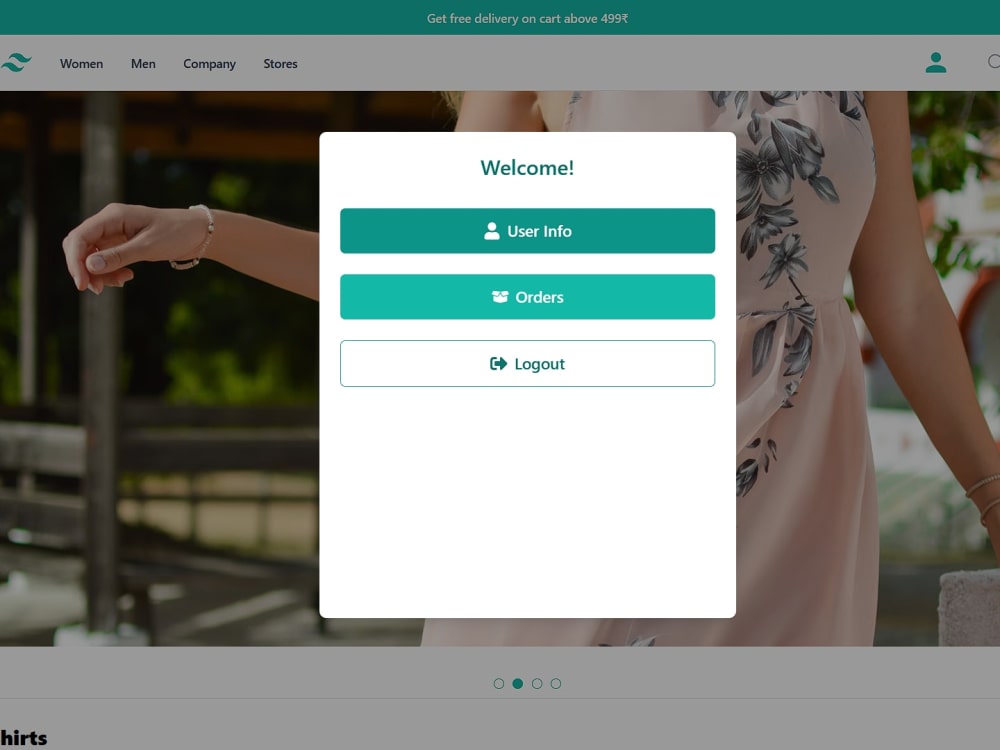1000x750 pixels.
Task: Select the fourth carousel dot
Action: 556,684
